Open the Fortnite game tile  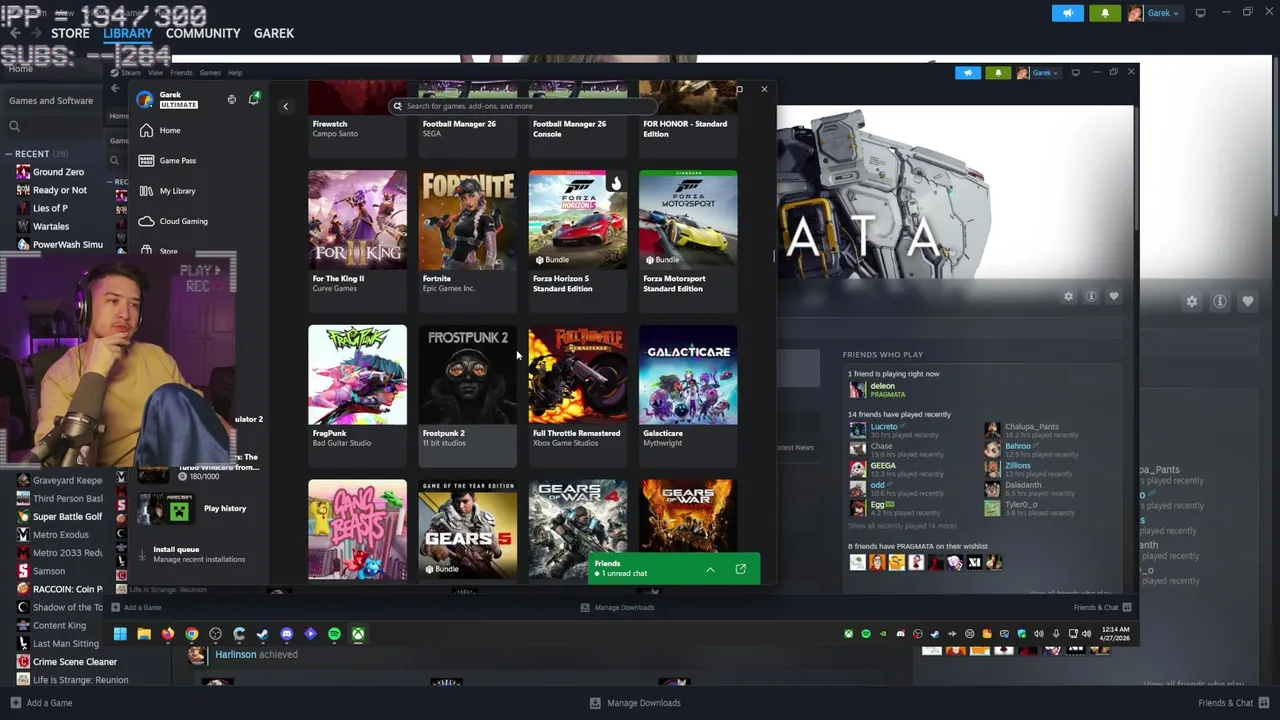click(467, 242)
